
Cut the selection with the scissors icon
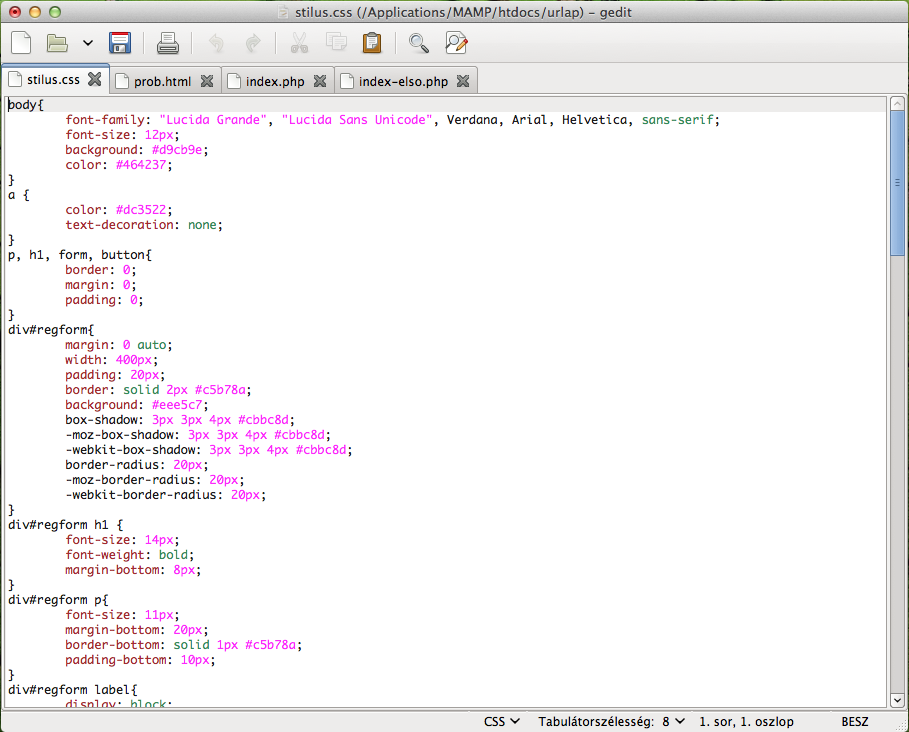tap(300, 43)
